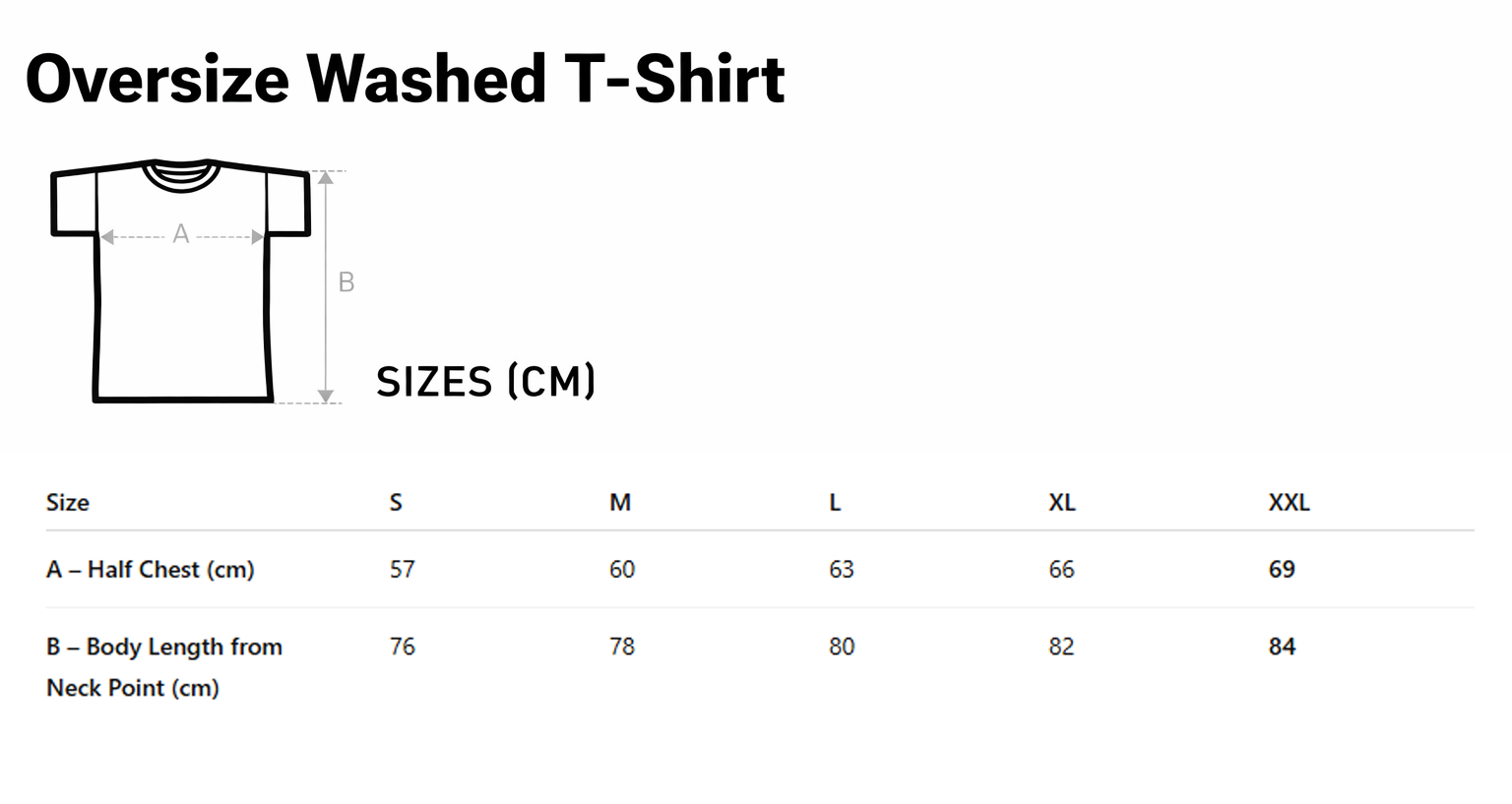
Task: Click body length value 76 for S
Action: 403,647
